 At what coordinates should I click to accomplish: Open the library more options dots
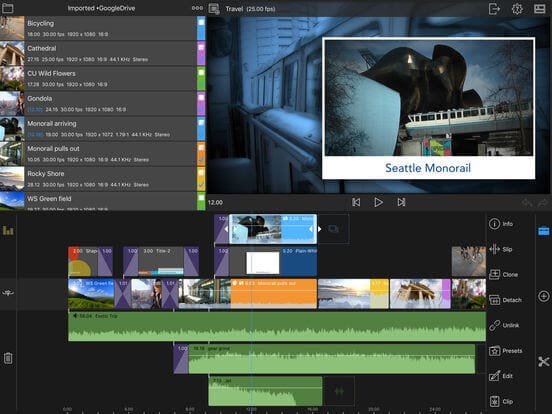[197, 8]
